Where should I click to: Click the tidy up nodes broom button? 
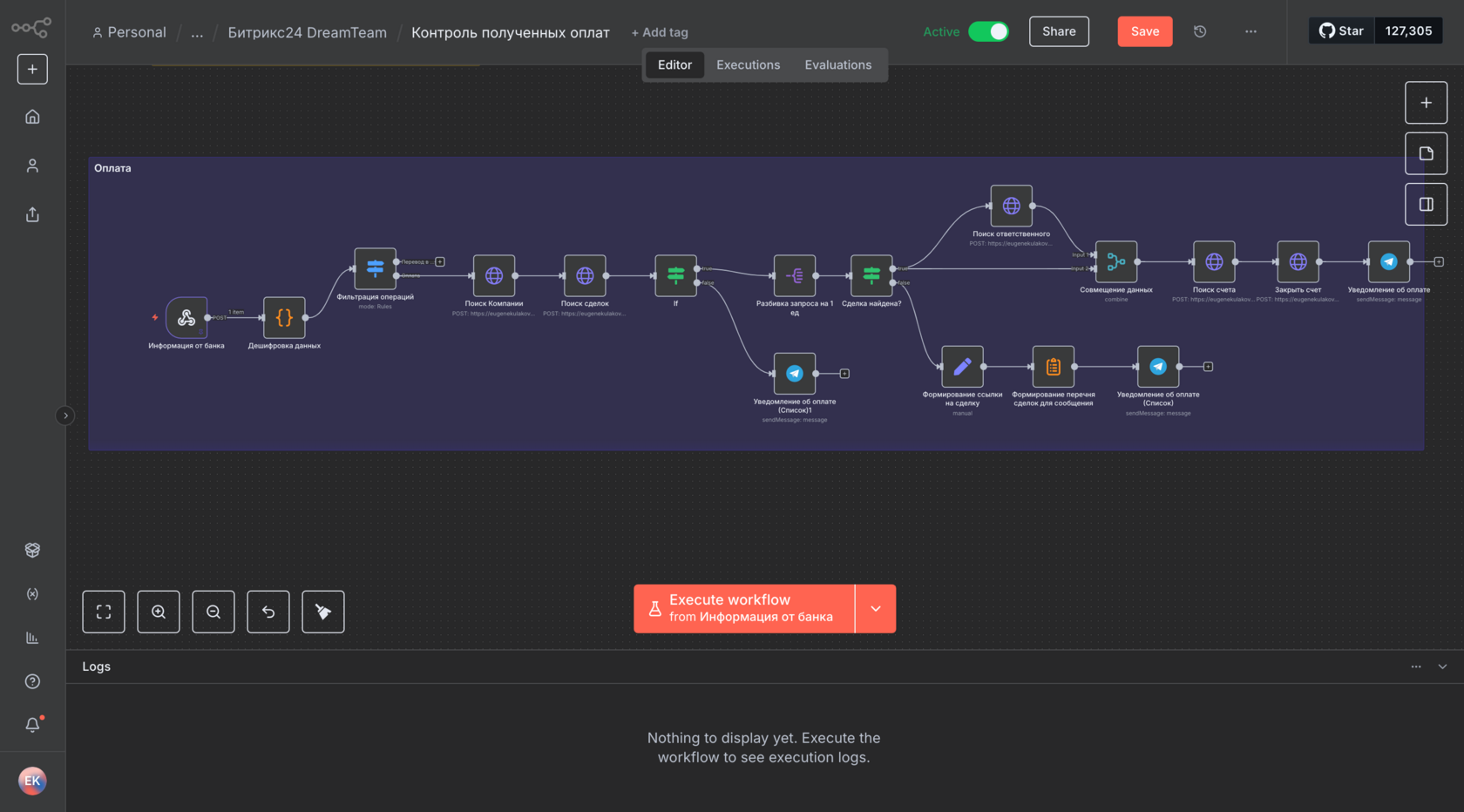[x=323, y=612]
